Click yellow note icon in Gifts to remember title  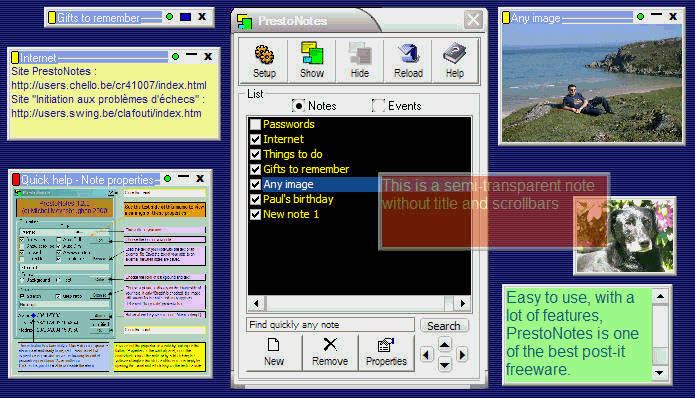click(52, 17)
